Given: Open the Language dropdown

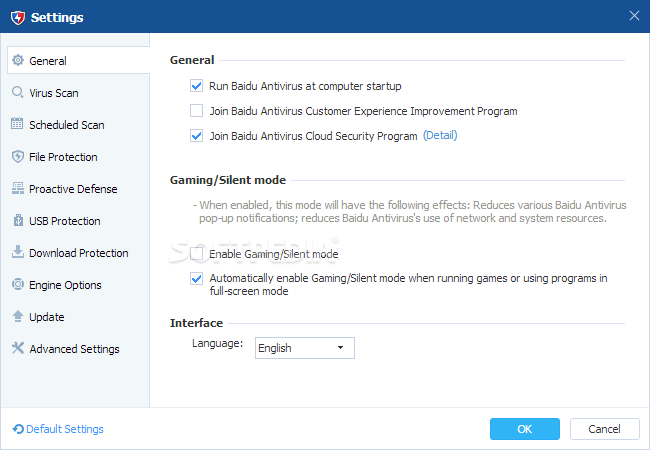Looking at the screenshot, I should (305, 348).
